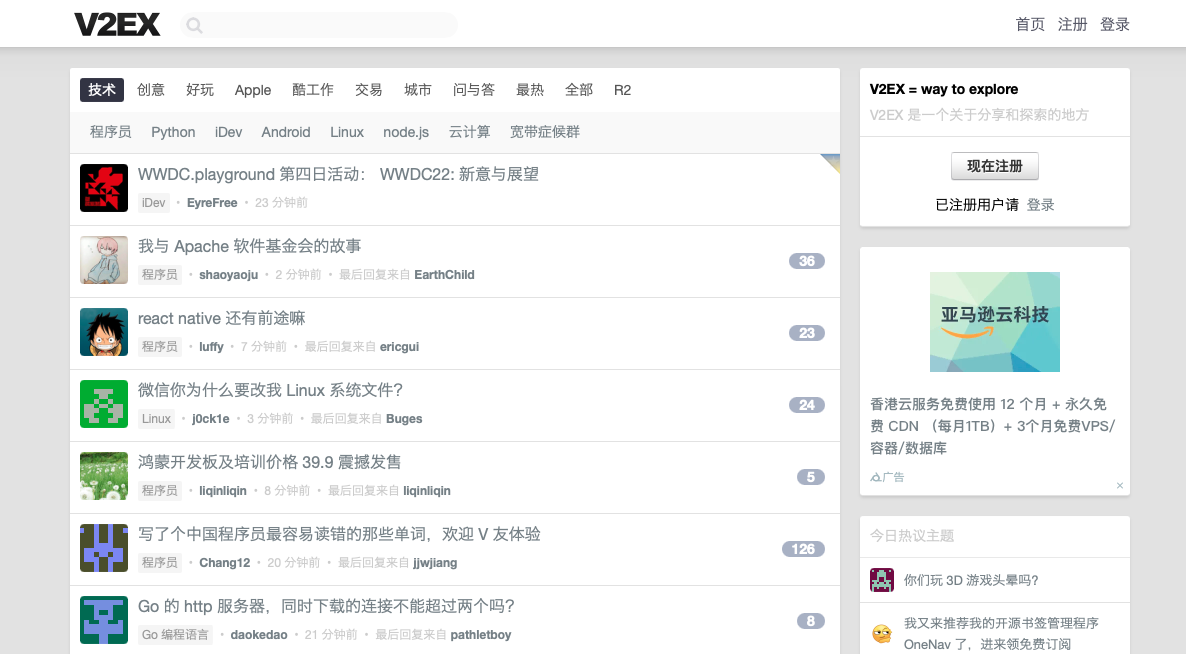Open topic 鸿蒙开发板及培训价格 39.9
The width and height of the screenshot is (1186, 654).
coord(269,462)
